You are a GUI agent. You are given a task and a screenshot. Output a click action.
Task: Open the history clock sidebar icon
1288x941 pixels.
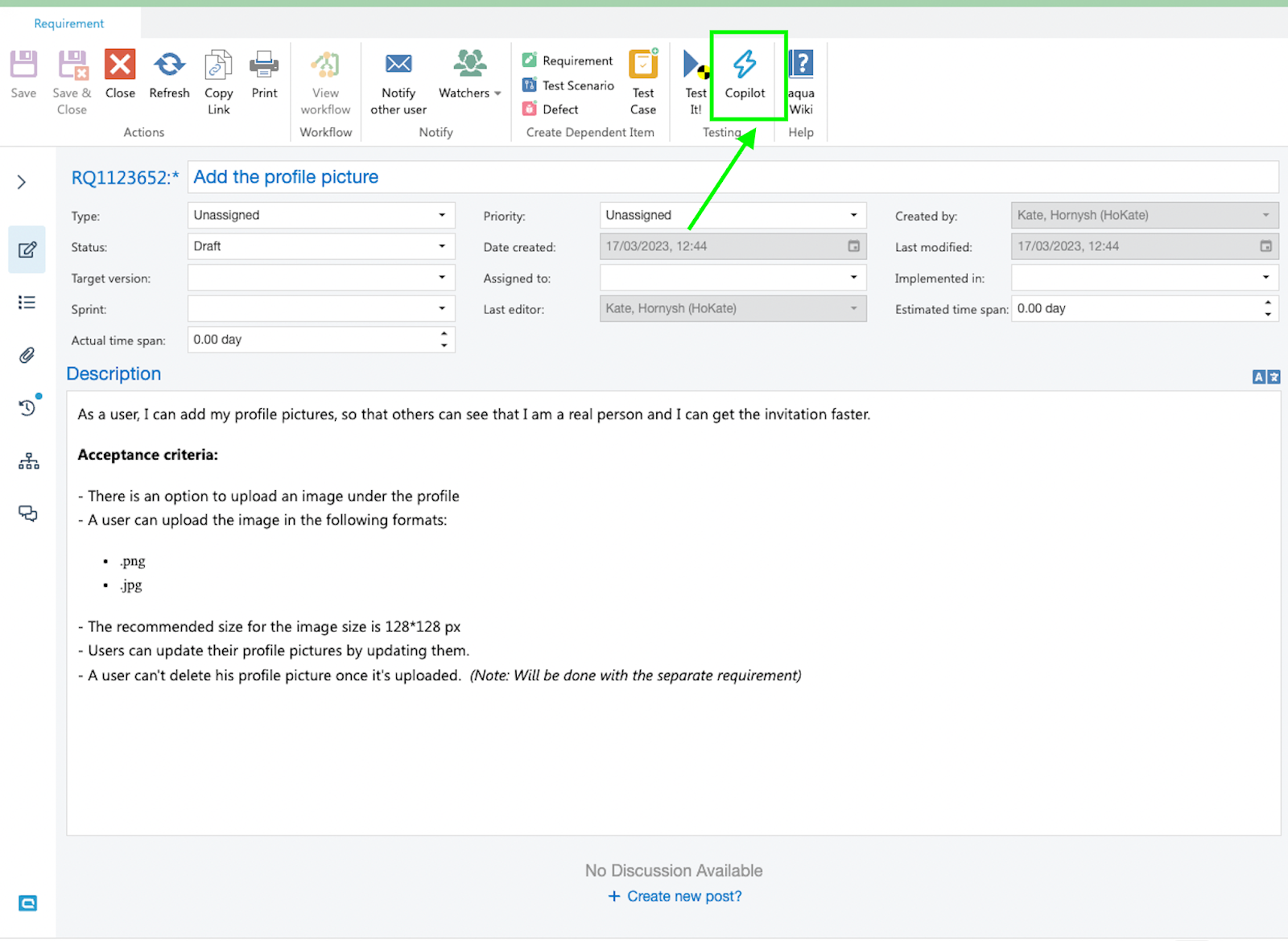pyautogui.click(x=27, y=408)
